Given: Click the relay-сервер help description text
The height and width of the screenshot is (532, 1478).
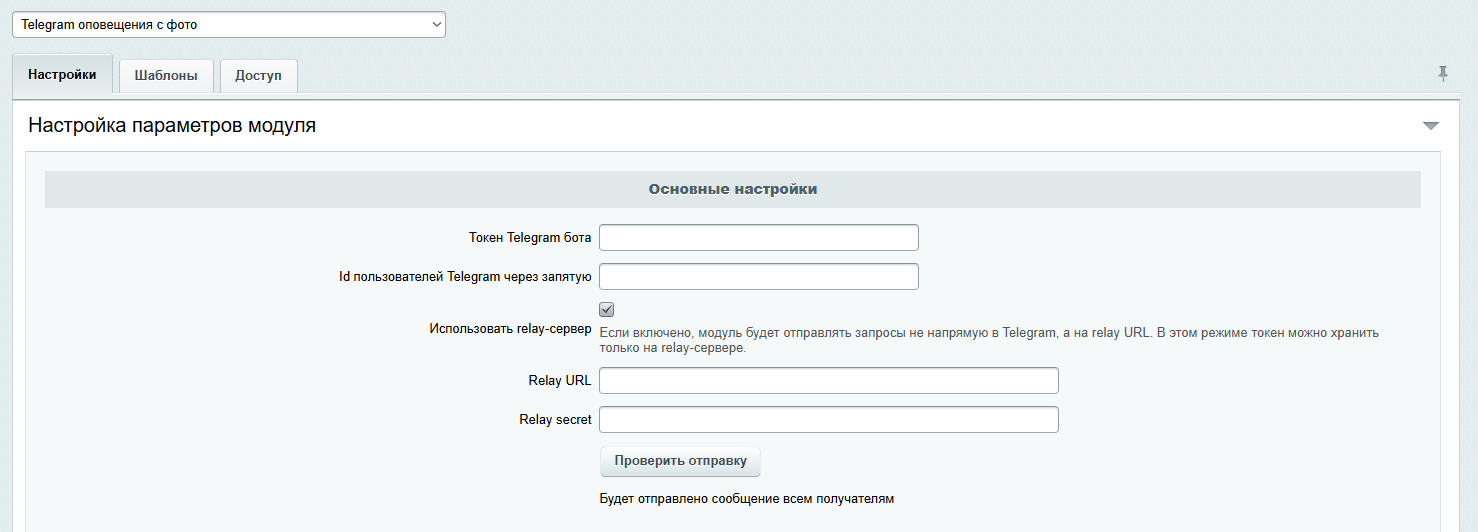Looking at the screenshot, I should pos(989,340).
